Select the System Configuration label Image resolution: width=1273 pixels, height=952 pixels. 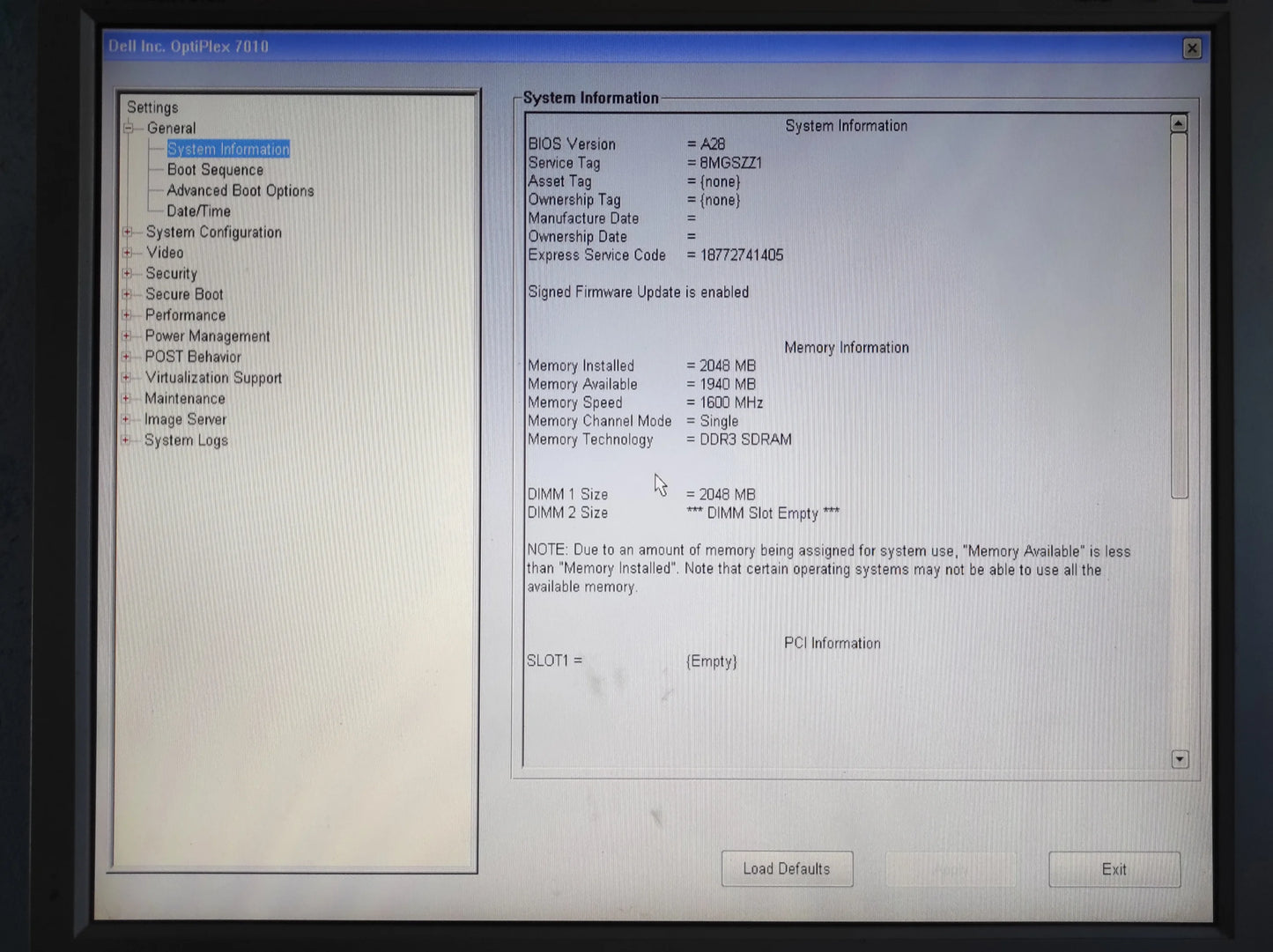pyautogui.click(x=214, y=232)
